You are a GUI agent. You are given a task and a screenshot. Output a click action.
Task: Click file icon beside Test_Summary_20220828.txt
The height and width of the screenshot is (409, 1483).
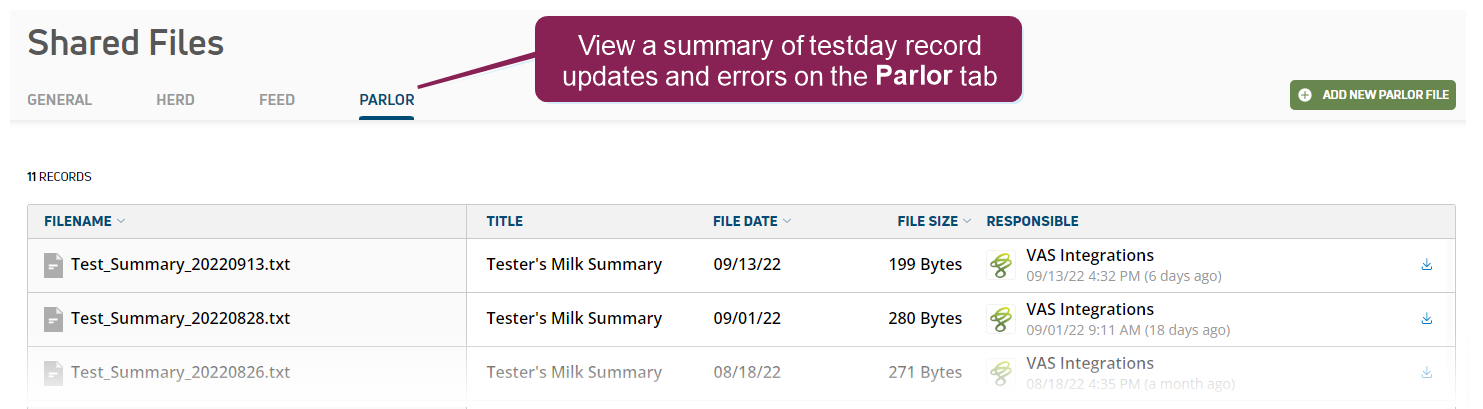[x=54, y=319]
